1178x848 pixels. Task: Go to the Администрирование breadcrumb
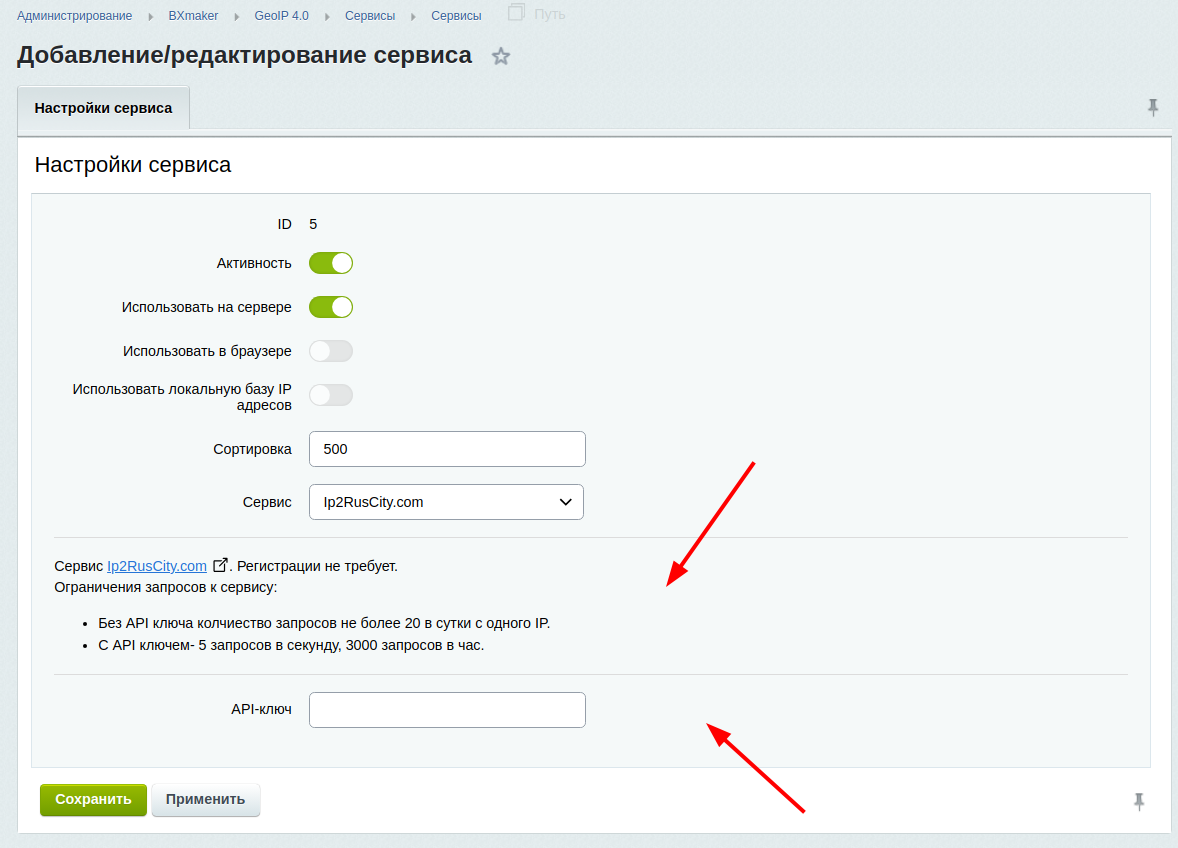pyautogui.click(x=74, y=16)
